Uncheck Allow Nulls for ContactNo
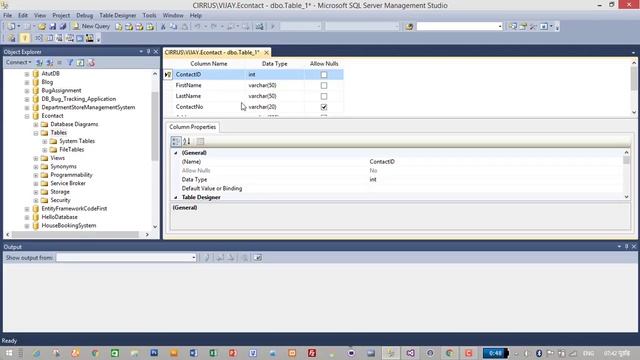The image size is (640, 360). tap(324, 107)
